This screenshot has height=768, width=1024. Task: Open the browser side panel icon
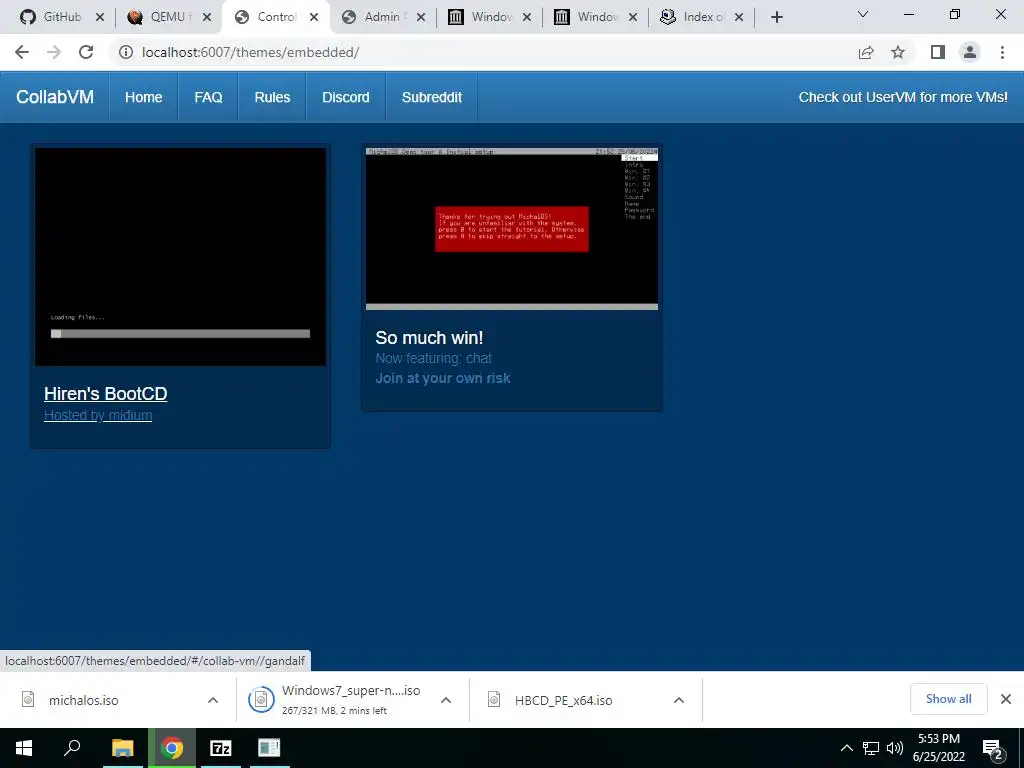[x=938, y=52]
